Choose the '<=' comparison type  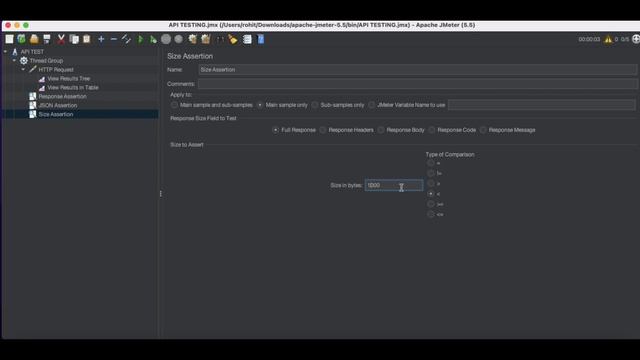coord(431,214)
